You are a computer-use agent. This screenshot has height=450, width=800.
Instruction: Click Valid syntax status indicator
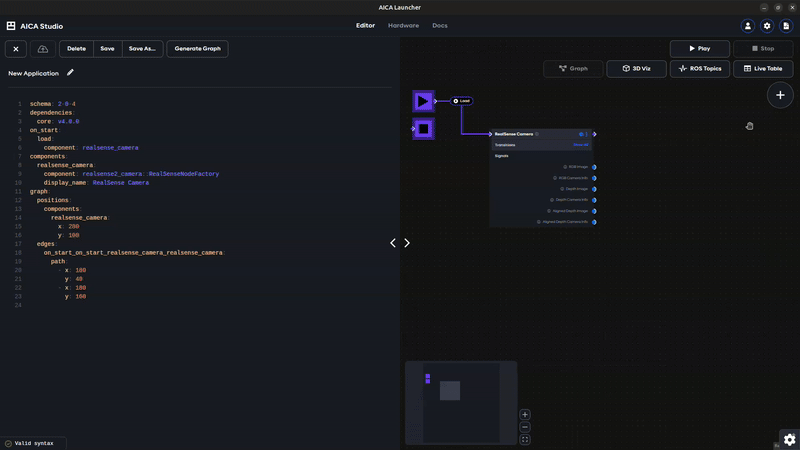(x=34, y=443)
